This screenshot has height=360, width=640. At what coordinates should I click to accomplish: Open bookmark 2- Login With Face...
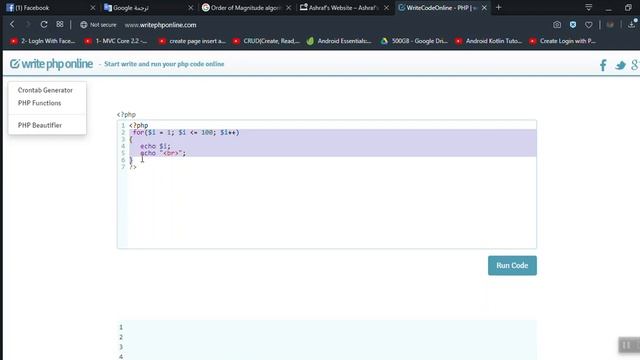[43, 41]
